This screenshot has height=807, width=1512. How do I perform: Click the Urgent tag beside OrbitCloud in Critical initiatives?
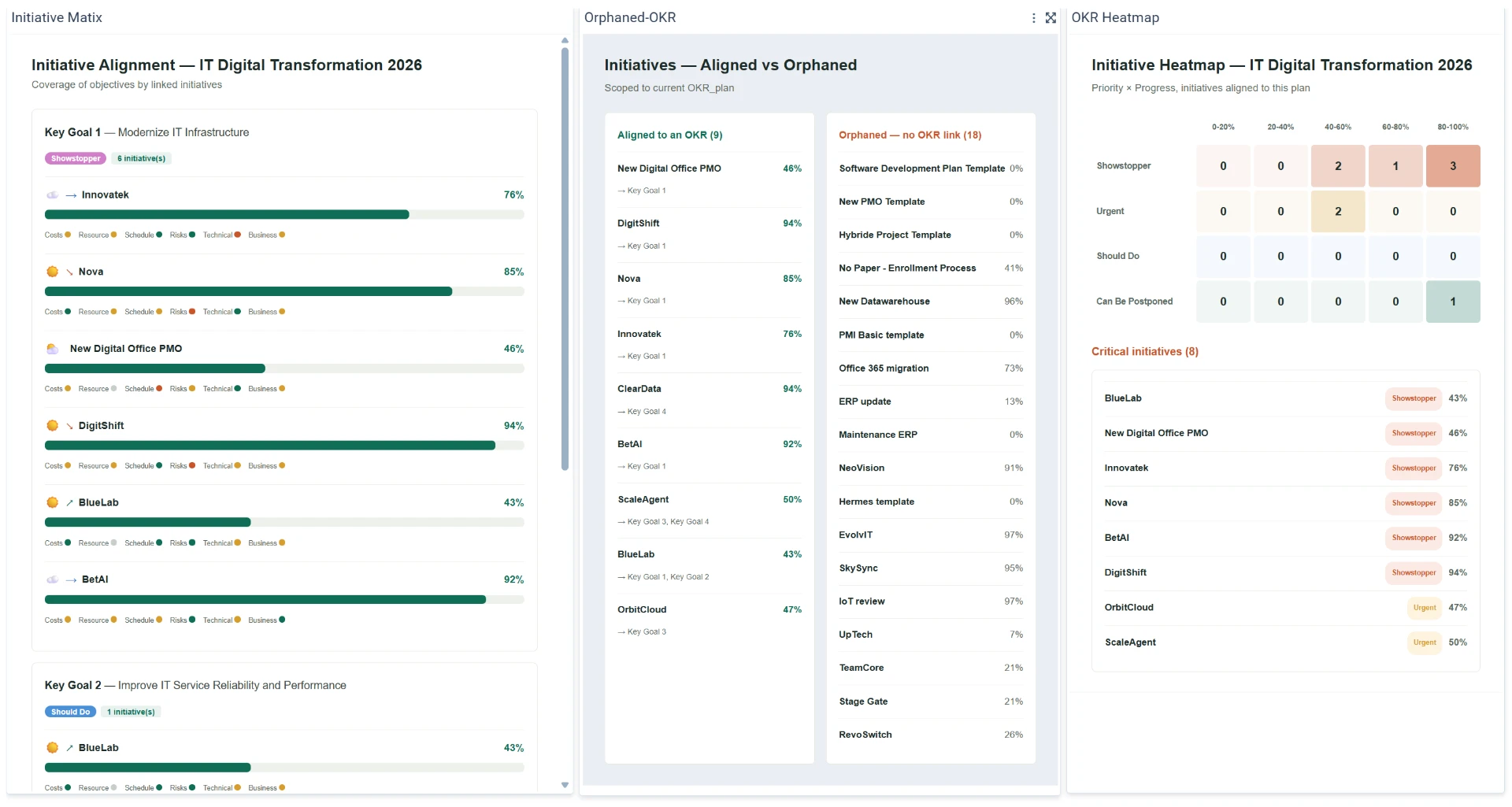point(1424,608)
